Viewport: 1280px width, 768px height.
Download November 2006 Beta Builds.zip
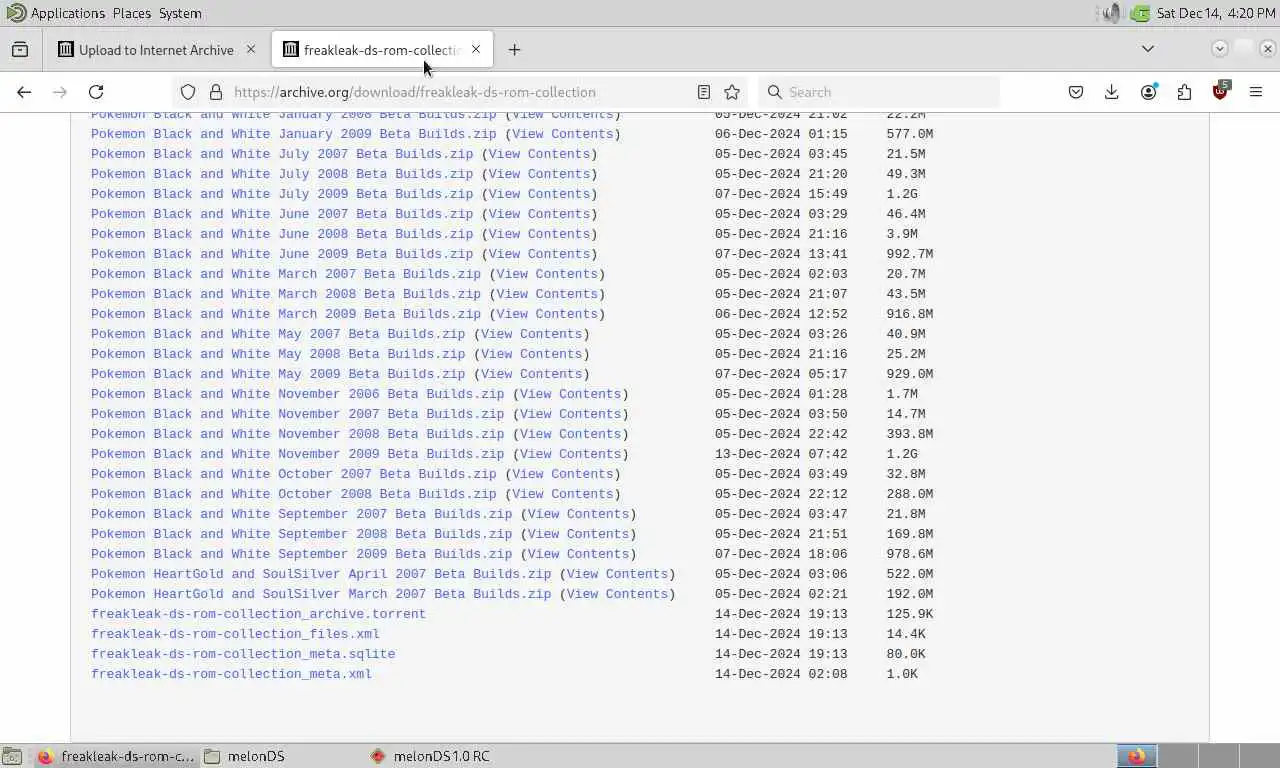pyautogui.click(x=297, y=394)
